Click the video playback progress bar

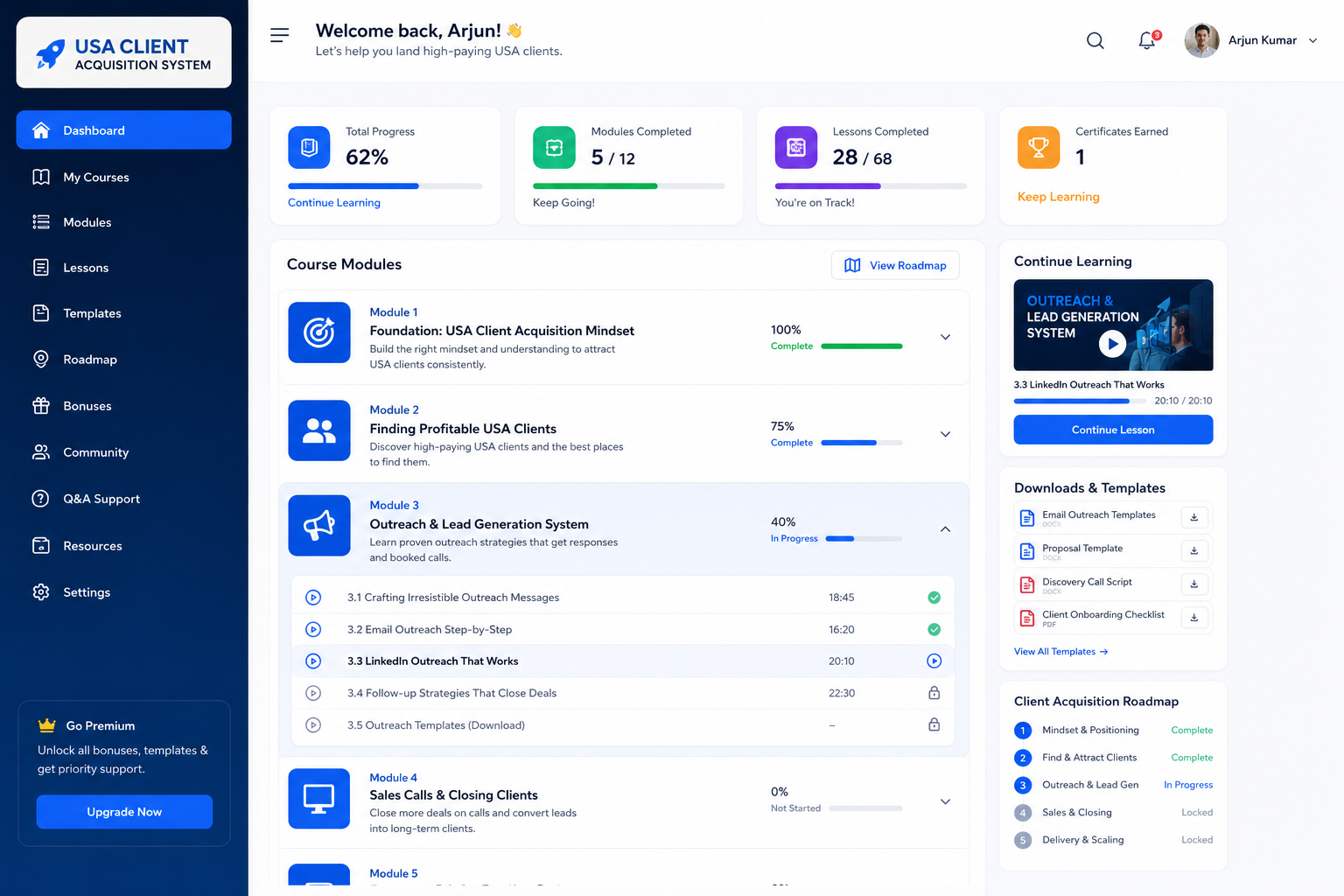(1080, 401)
